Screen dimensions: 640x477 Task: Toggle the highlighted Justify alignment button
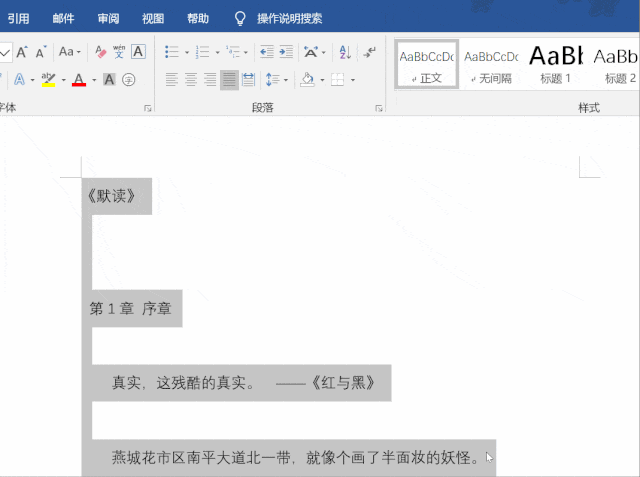[x=229, y=80]
